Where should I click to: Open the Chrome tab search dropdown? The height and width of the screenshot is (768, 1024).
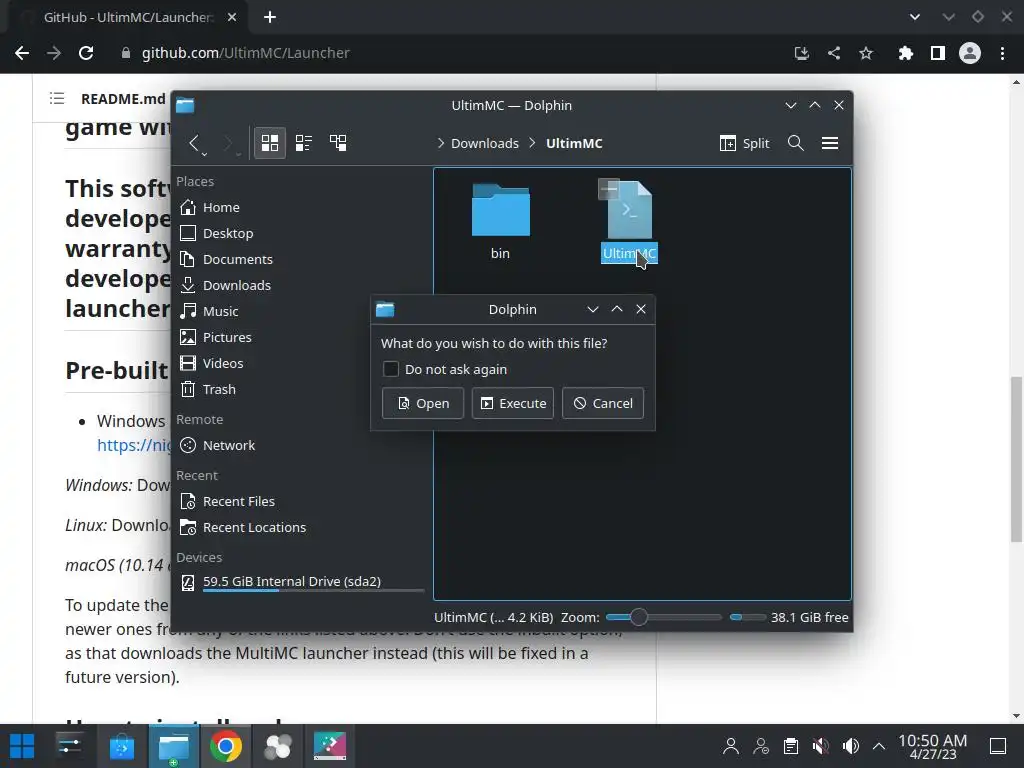pyautogui.click(x=915, y=18)
